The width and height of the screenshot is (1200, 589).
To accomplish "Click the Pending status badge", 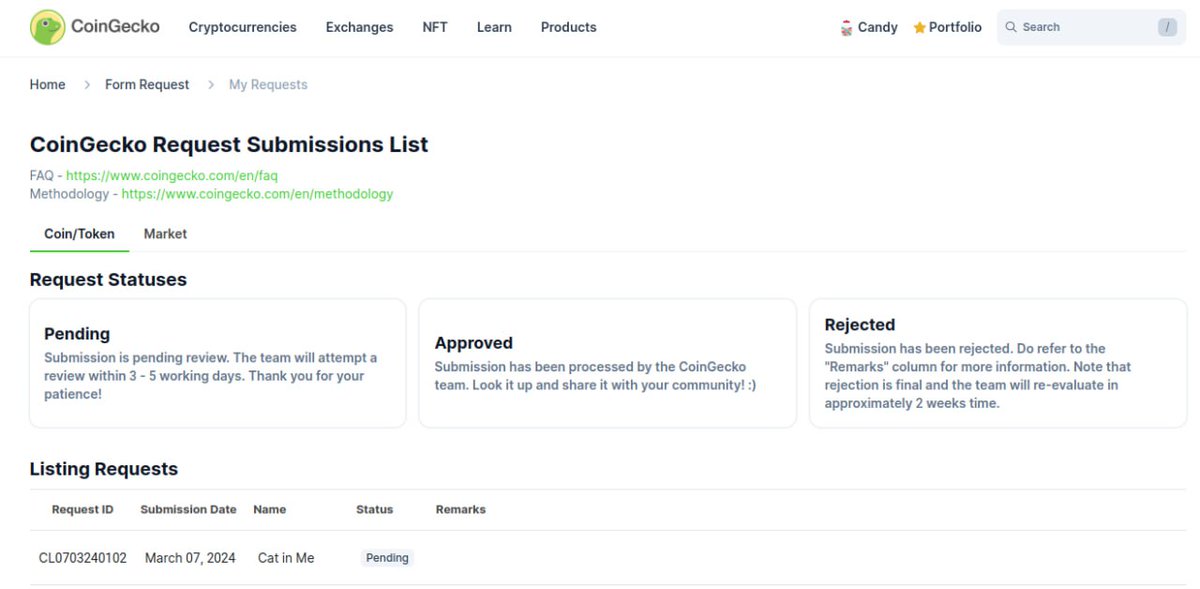I will pos(387,558).
